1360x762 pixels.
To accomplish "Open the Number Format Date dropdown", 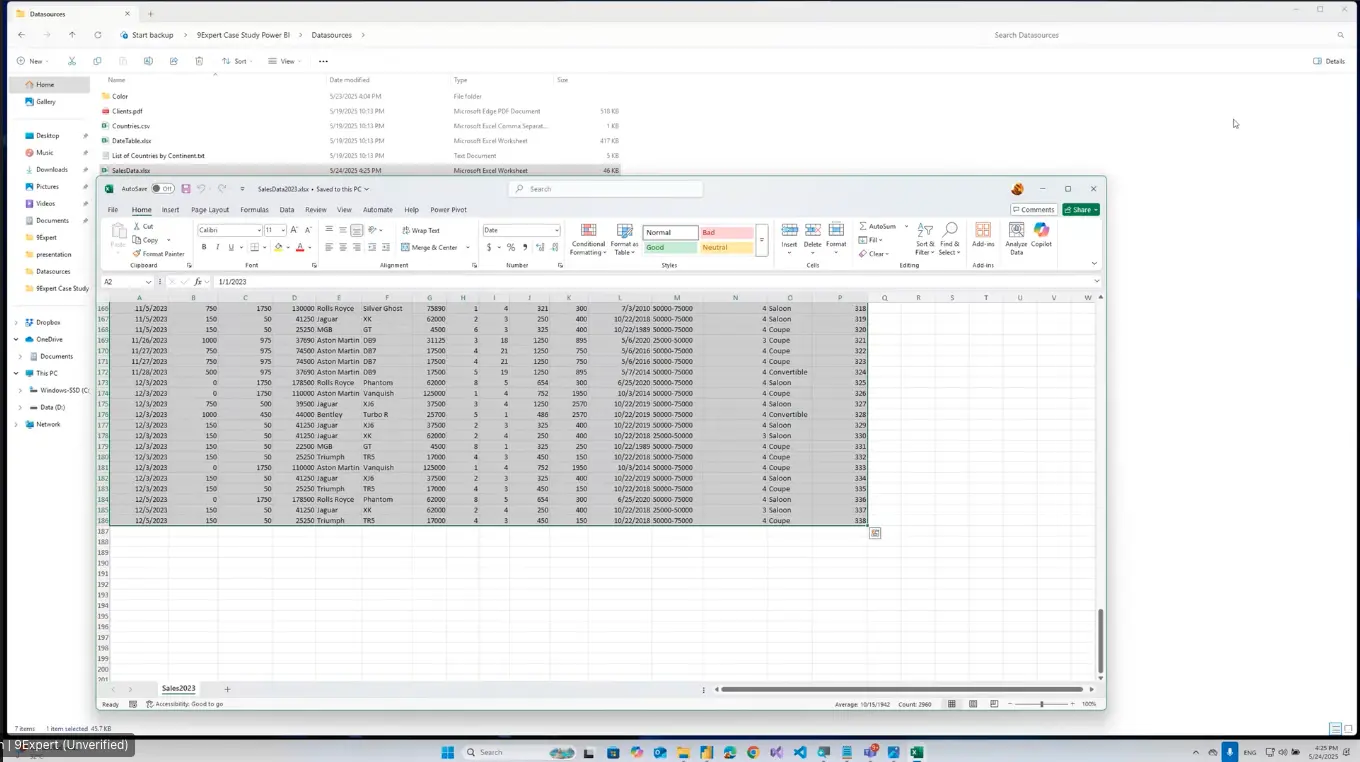I will 556,231.
